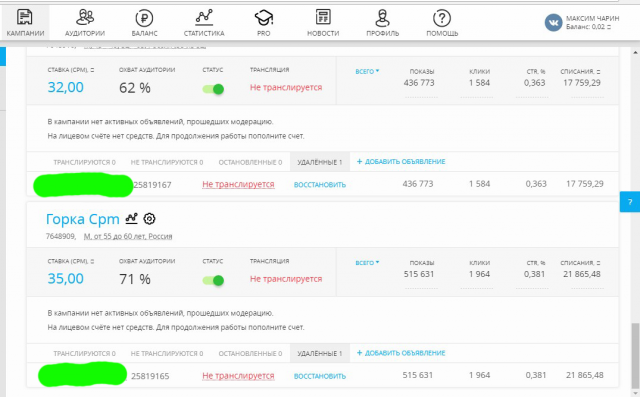Viewport: 640px width, 397px height.
Task: Toggle status switch for 32,00 campaign
Action: (x=213, y=89)
